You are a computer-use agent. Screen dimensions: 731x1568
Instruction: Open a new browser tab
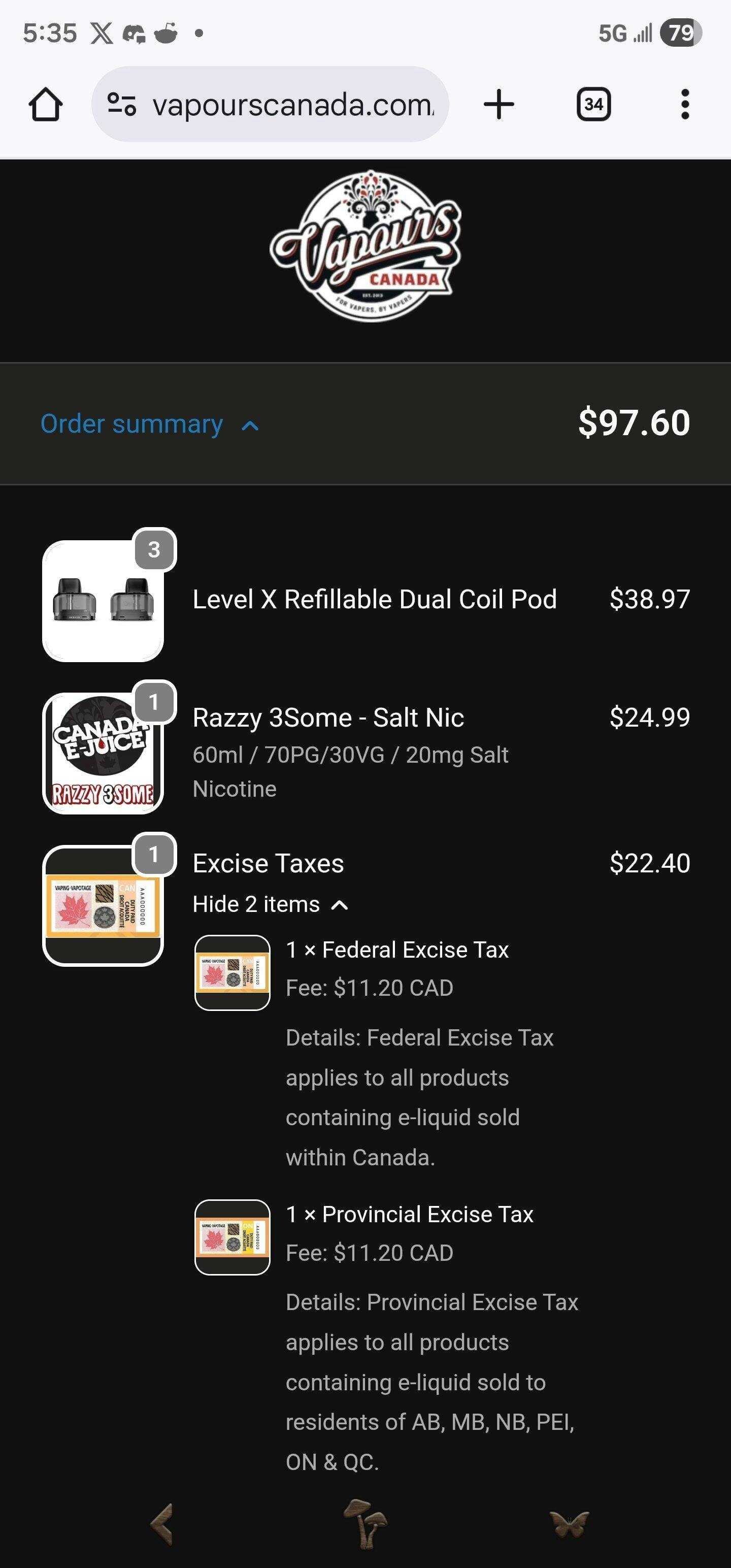click(499, 104)
